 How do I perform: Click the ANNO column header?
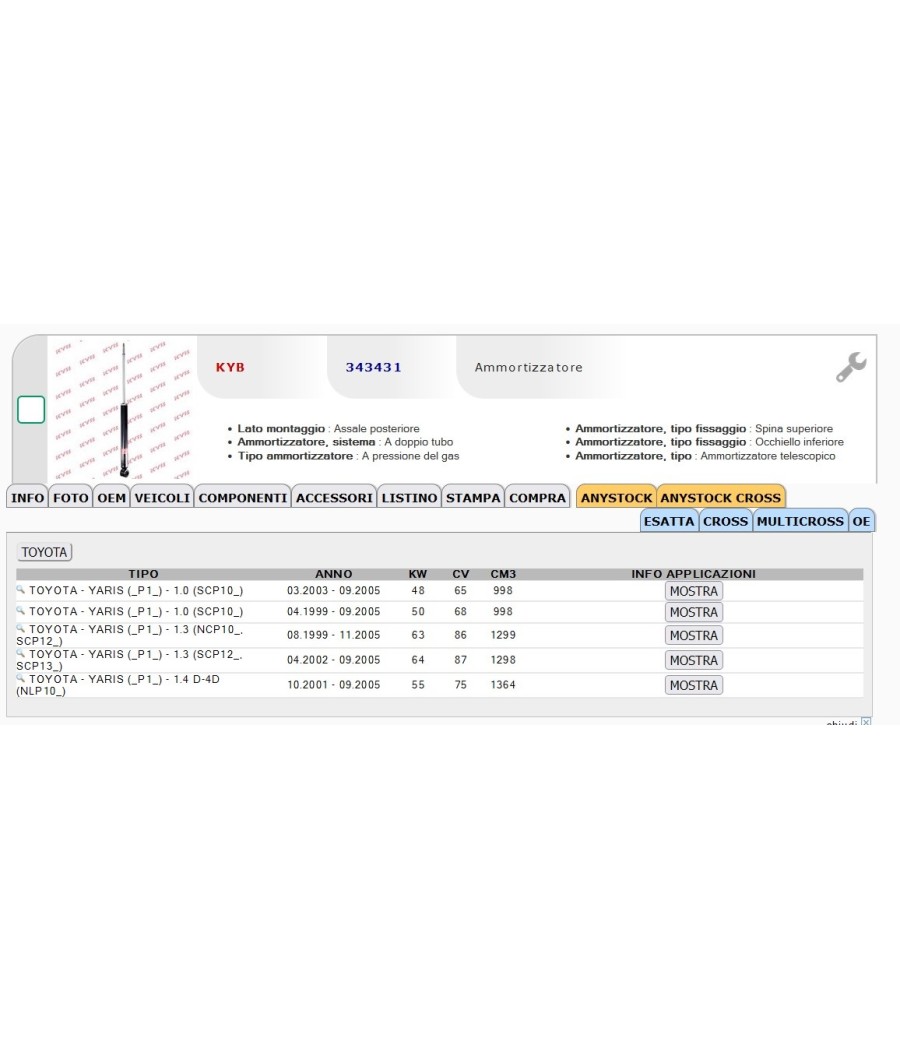(x=333, y=574)
